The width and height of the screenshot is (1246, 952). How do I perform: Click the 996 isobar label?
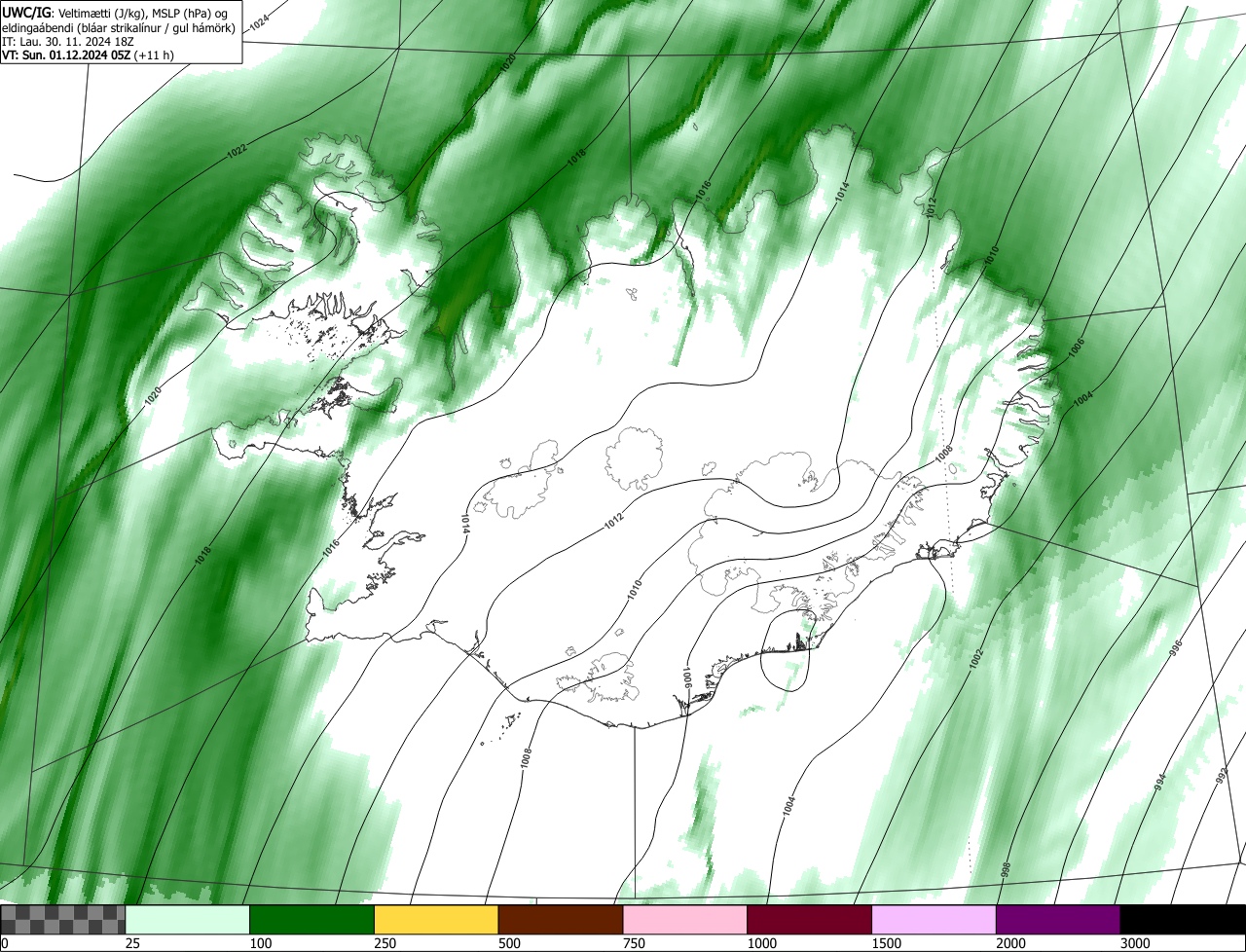[x=1176, y=647]
